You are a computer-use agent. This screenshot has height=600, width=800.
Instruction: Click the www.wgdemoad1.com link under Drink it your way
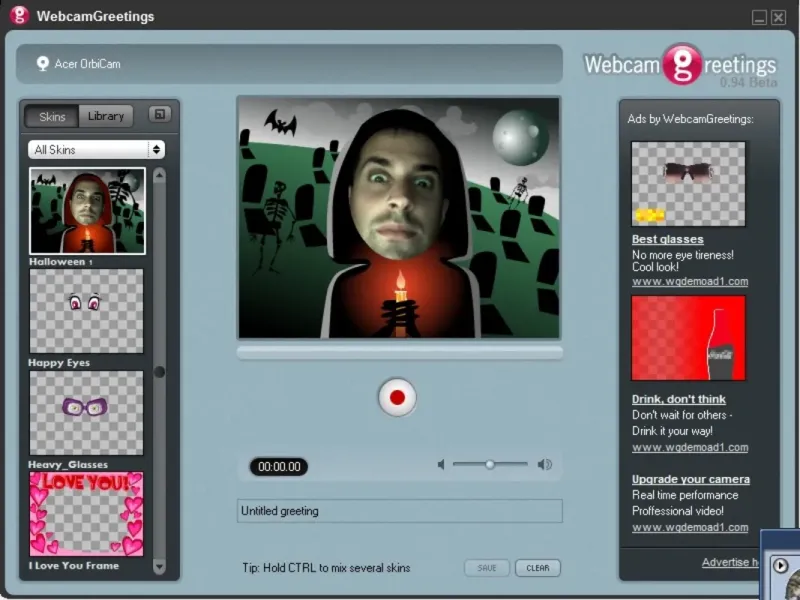690,447
